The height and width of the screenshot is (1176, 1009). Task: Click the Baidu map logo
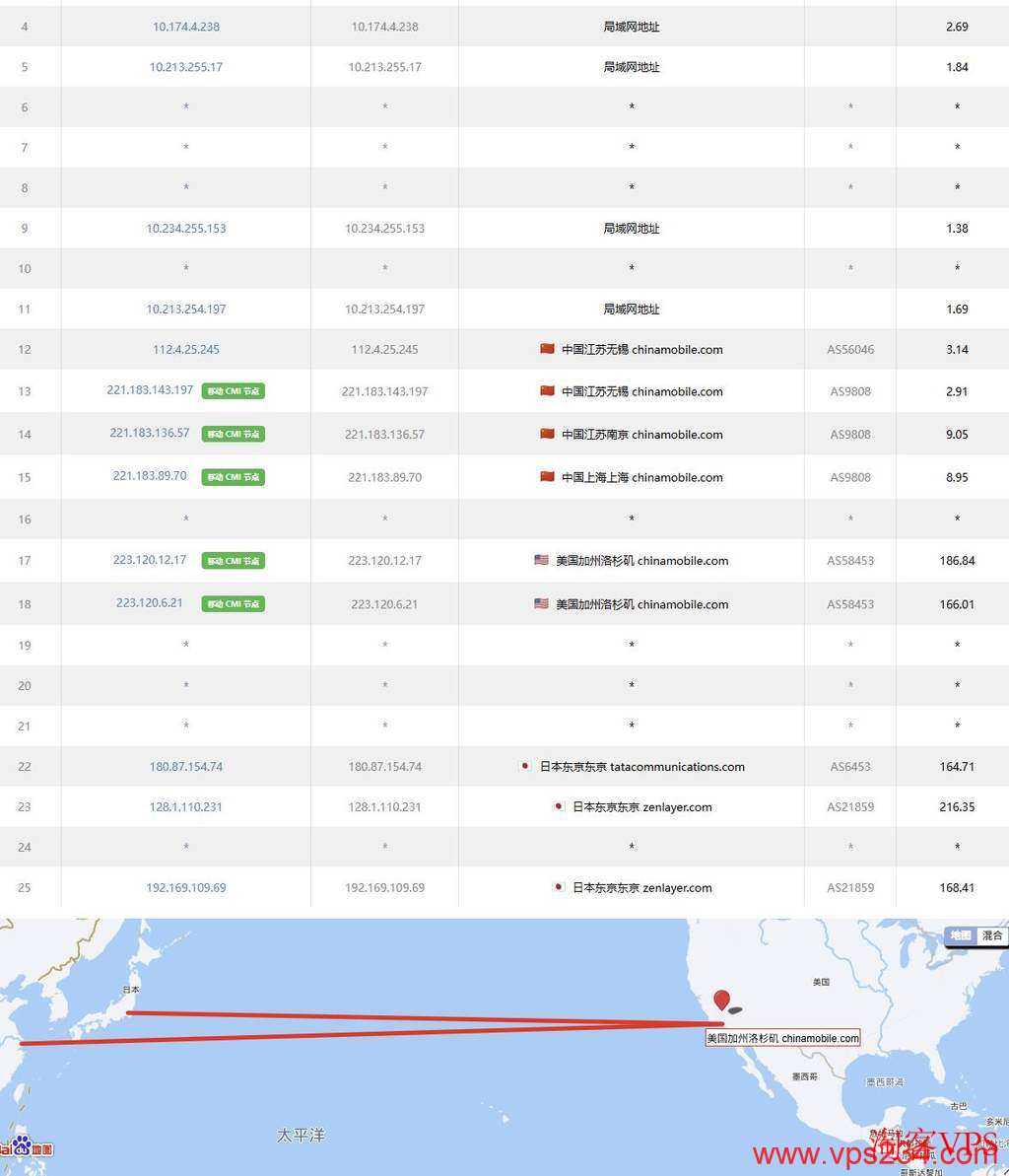click(27, 1146)
